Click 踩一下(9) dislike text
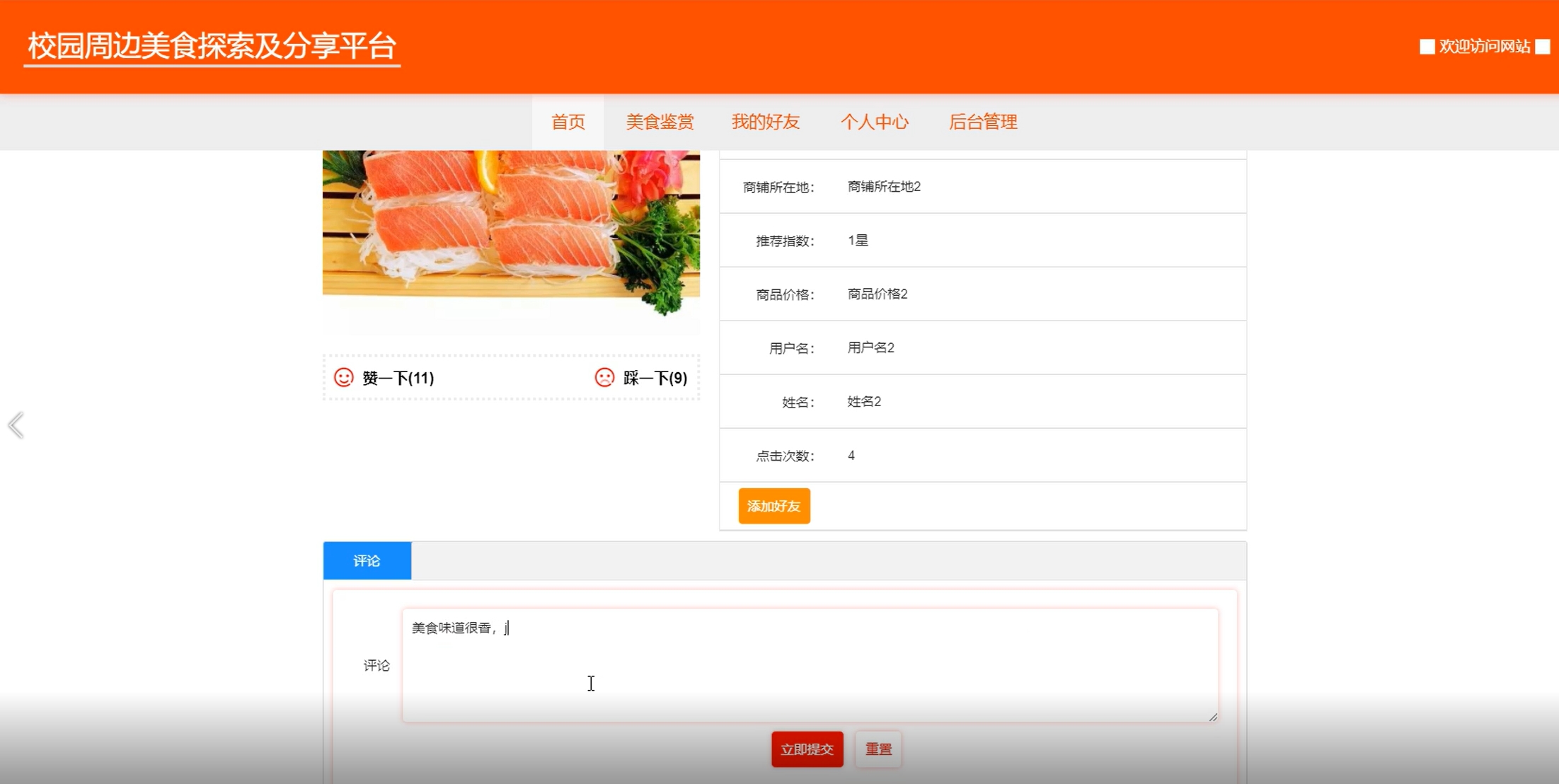Image resolution: width=1559 pixels, height=784 pixels. pyautogui.click(x=655, y=378)
